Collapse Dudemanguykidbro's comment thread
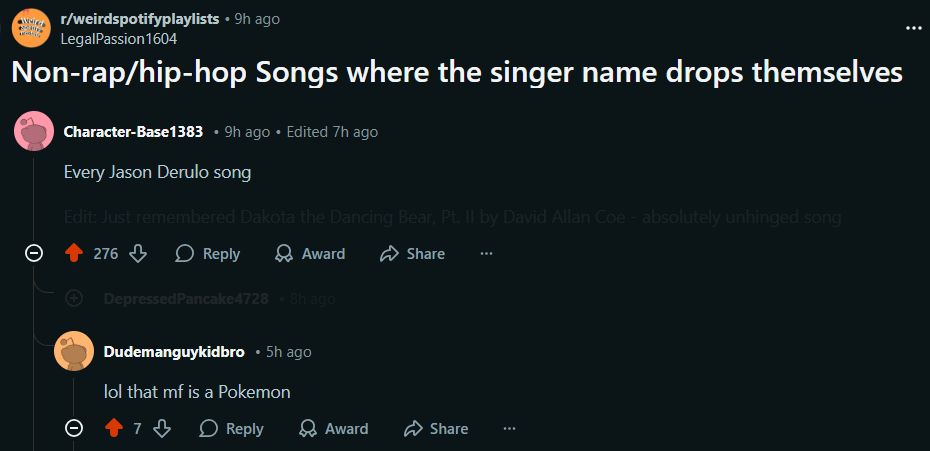This screenshot has height=451, width=930. 74,429
